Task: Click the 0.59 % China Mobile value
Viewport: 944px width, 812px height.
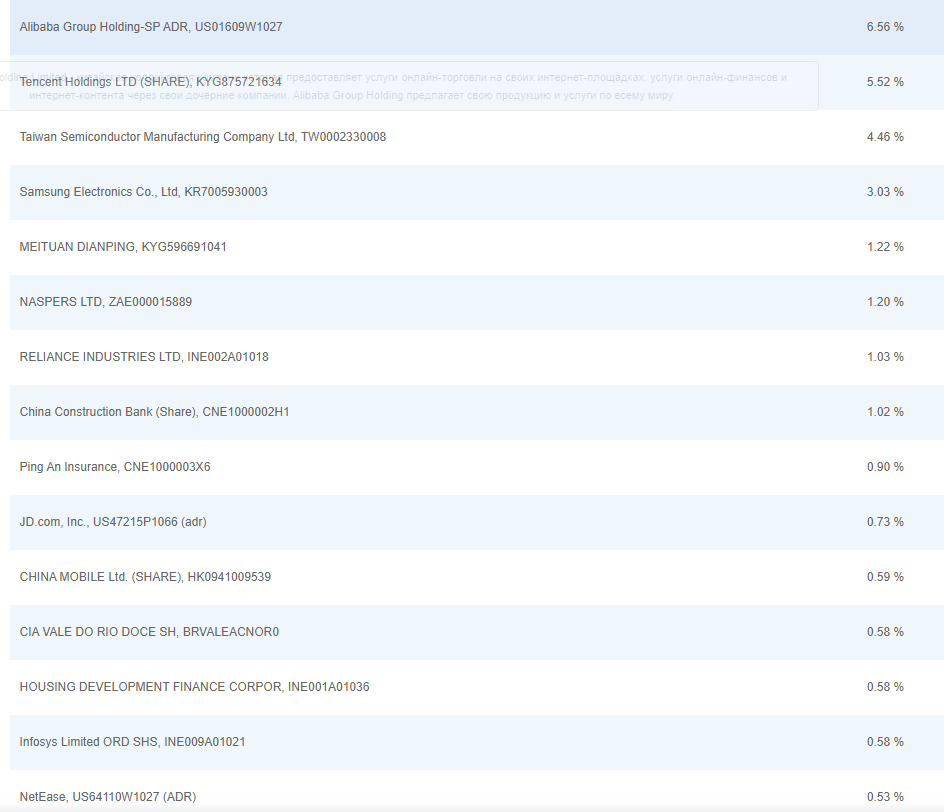Action: (x=885, y=577)
